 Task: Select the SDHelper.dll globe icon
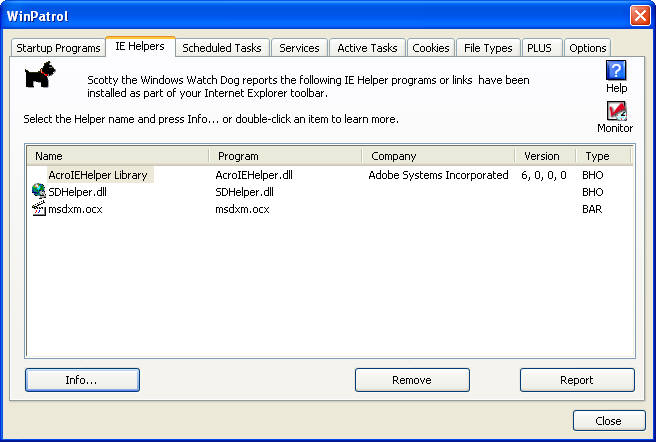(39, 191)
